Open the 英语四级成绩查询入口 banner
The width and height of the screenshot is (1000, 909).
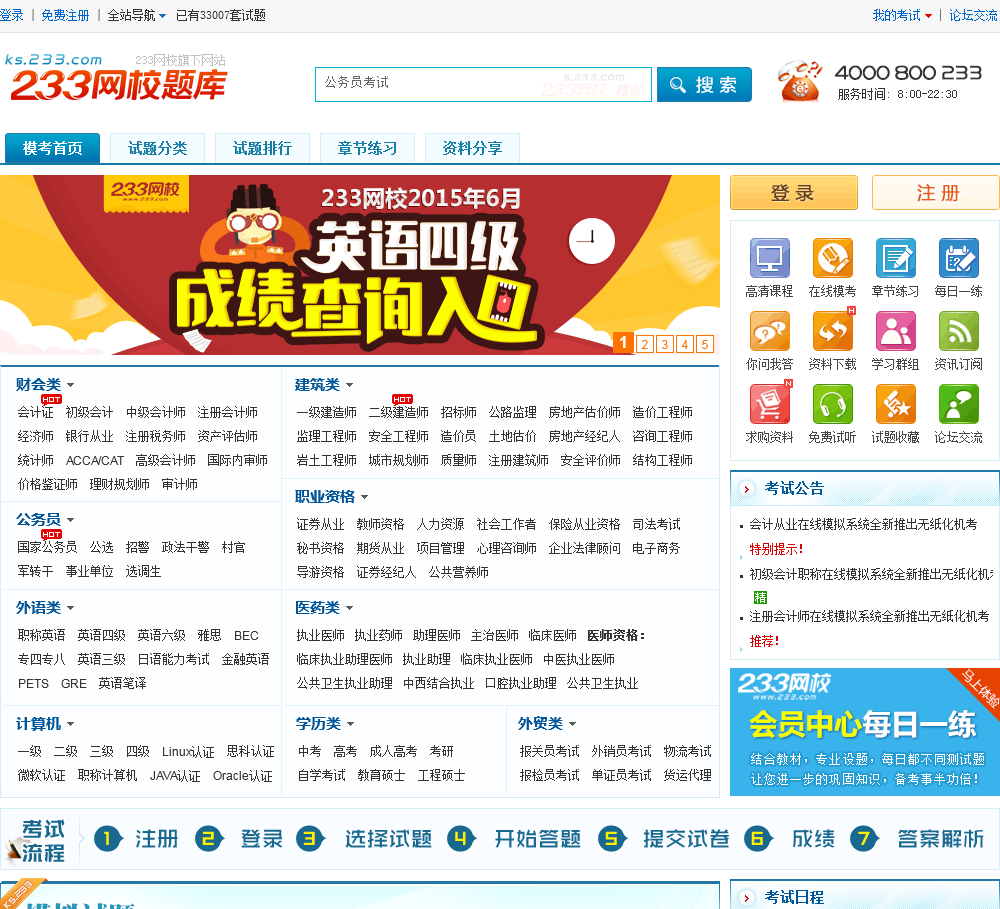point(360,265)
